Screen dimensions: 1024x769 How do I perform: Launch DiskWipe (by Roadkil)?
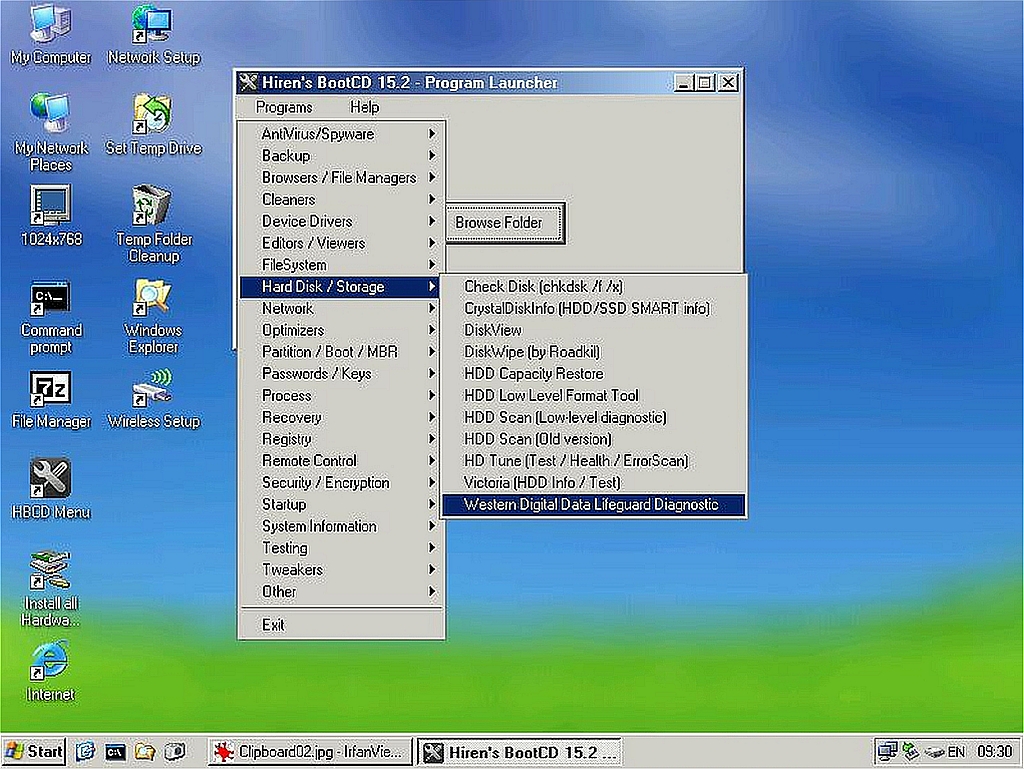click(x=593, y=352)
